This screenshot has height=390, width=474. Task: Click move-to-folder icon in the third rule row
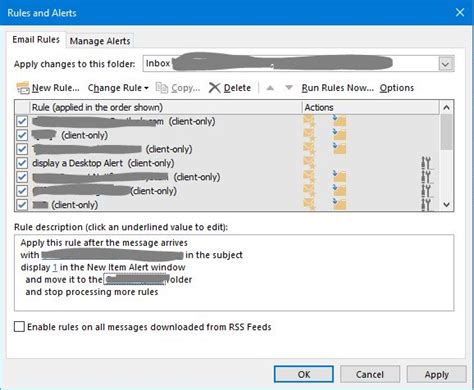click(339, 149)
